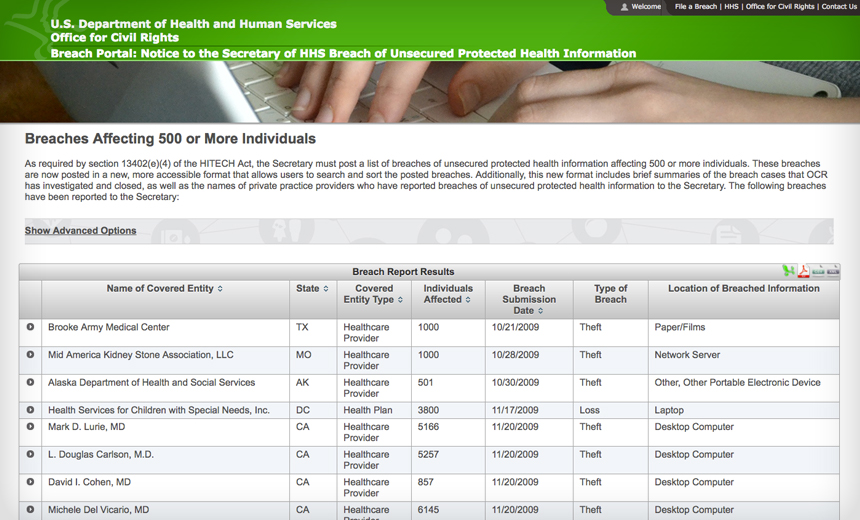
Task: Sort by Individuals Affected column
Action: pos(468,299)
